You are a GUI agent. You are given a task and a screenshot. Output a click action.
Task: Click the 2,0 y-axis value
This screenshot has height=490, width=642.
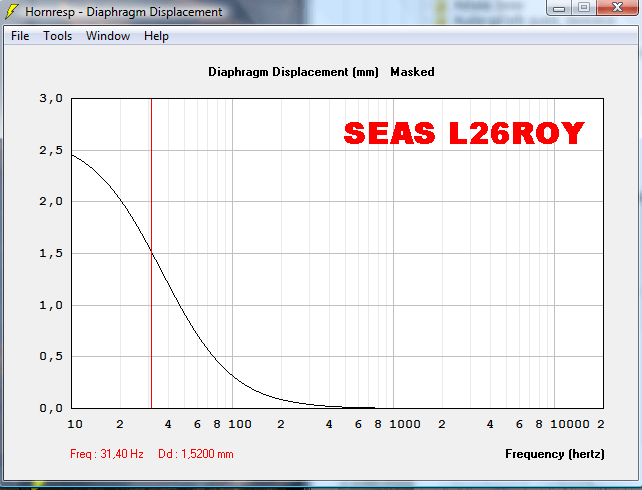tap(51, 201)
